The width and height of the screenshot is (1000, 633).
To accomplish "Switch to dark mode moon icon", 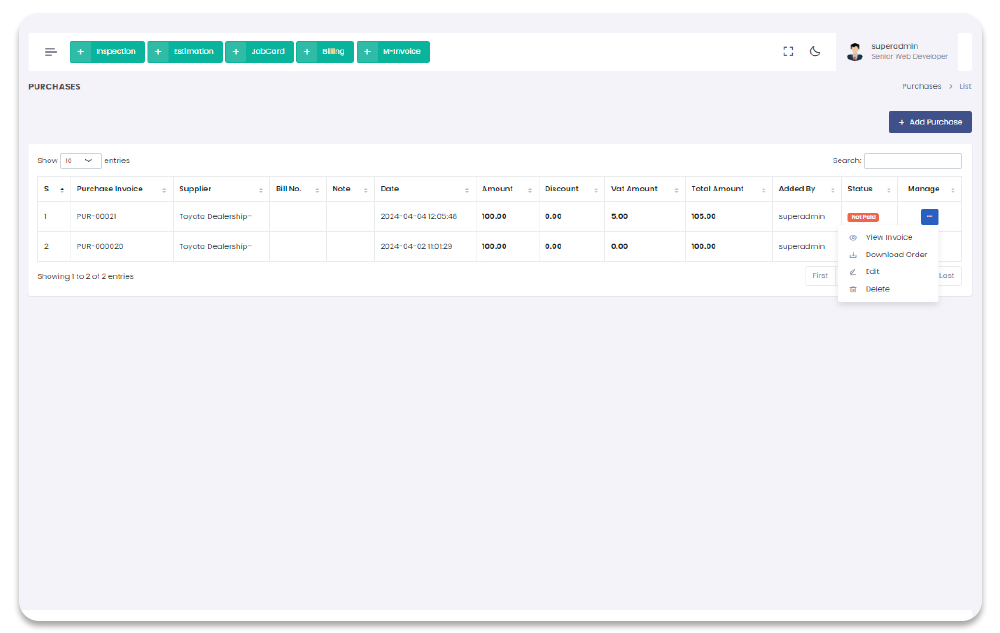I will point(815,52).
